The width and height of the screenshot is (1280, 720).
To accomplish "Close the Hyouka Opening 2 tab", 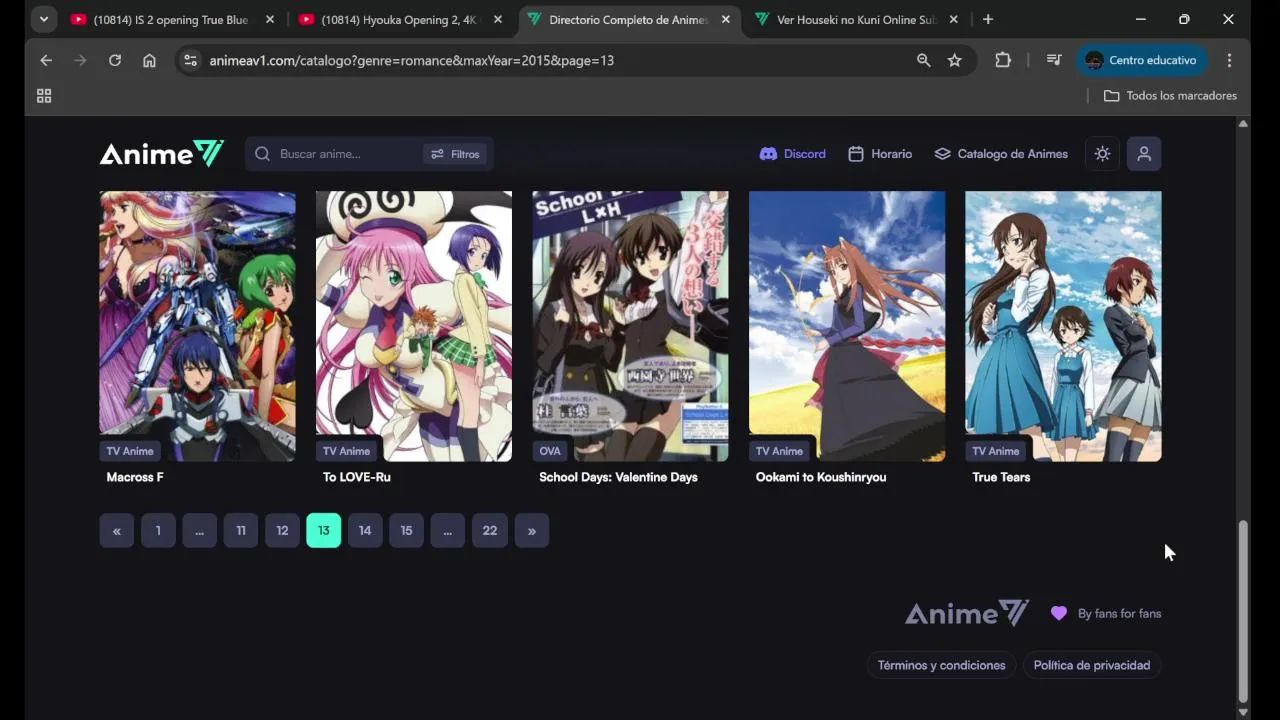I will (498, 20).
